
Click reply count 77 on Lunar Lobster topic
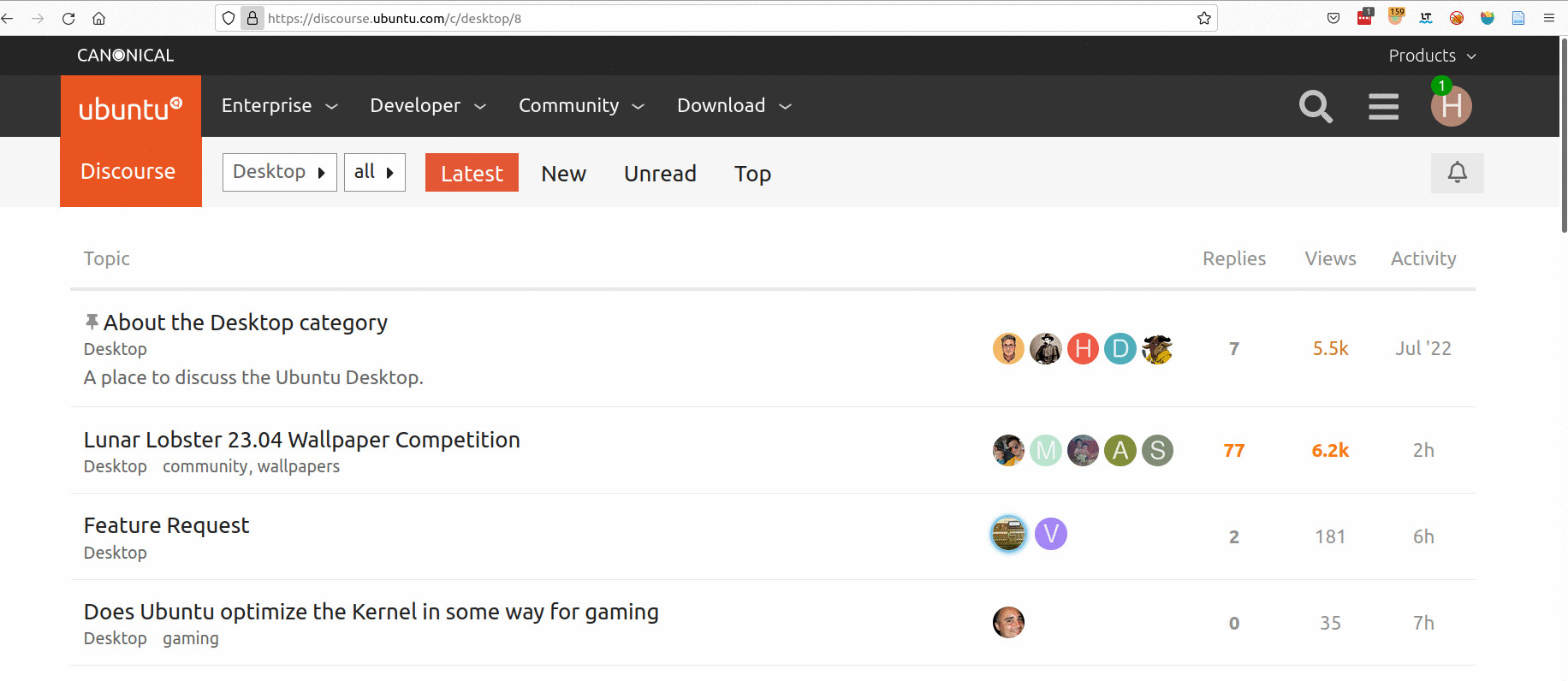click(x=1233, y=450)
